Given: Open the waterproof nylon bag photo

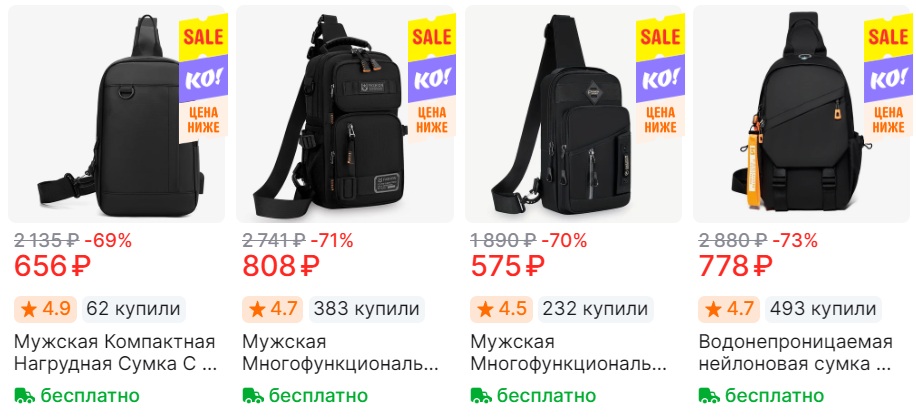Looking at the screenshot, I should tap(801, 114).
